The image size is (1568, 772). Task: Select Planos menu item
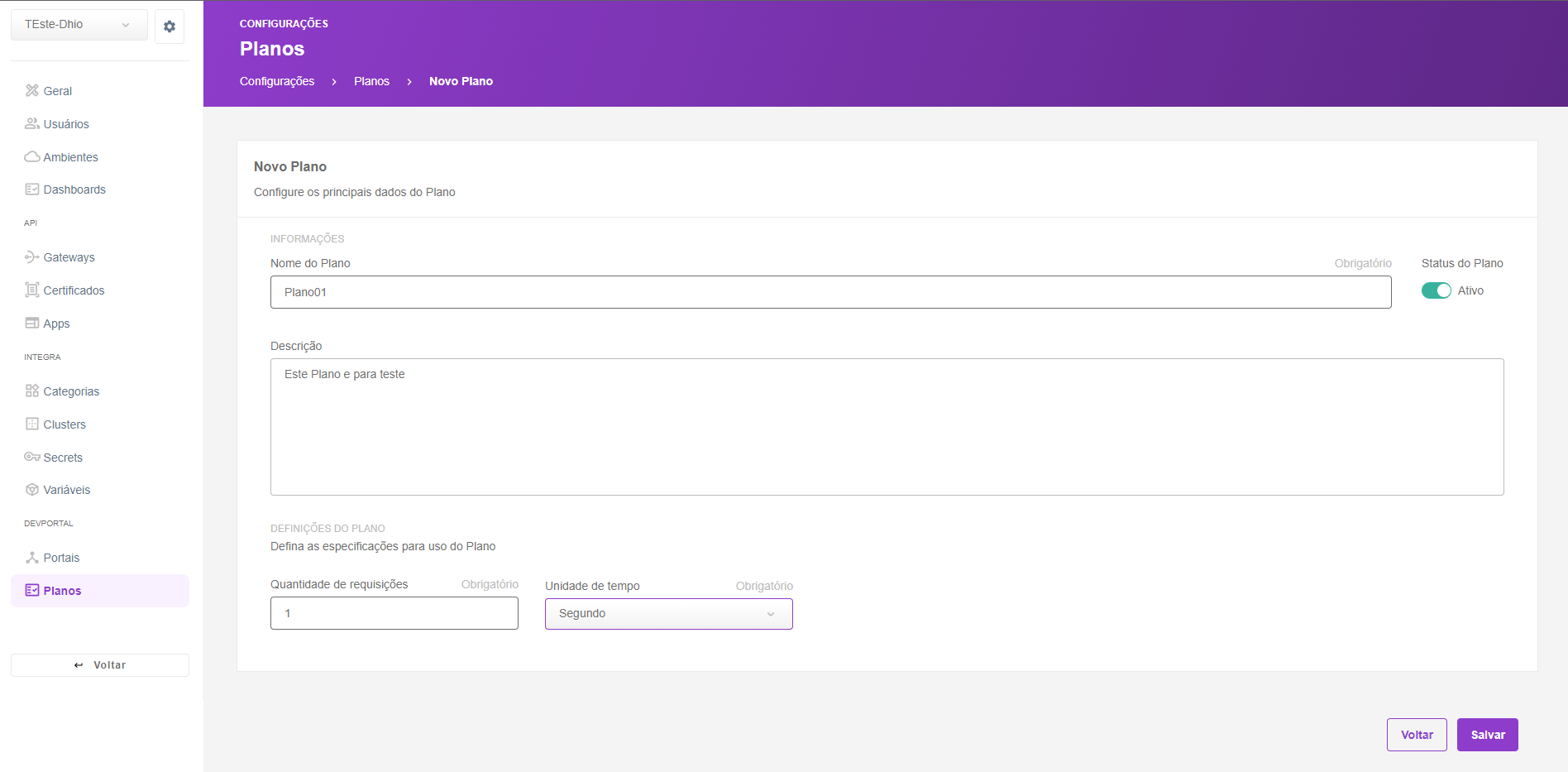(100, 591)
